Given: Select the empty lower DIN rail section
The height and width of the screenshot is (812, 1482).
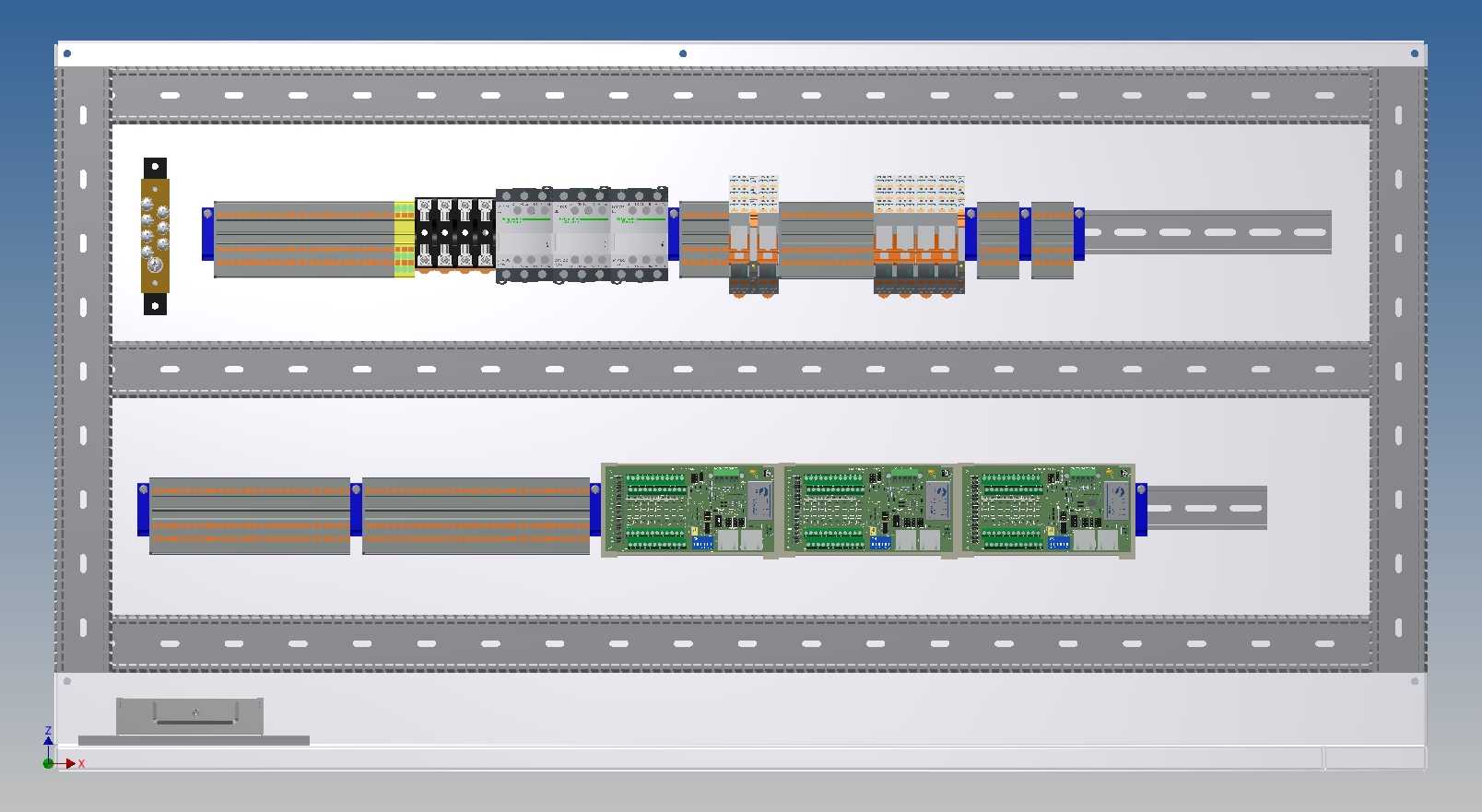Looking at the screenshot, I should coord(1207,508).
